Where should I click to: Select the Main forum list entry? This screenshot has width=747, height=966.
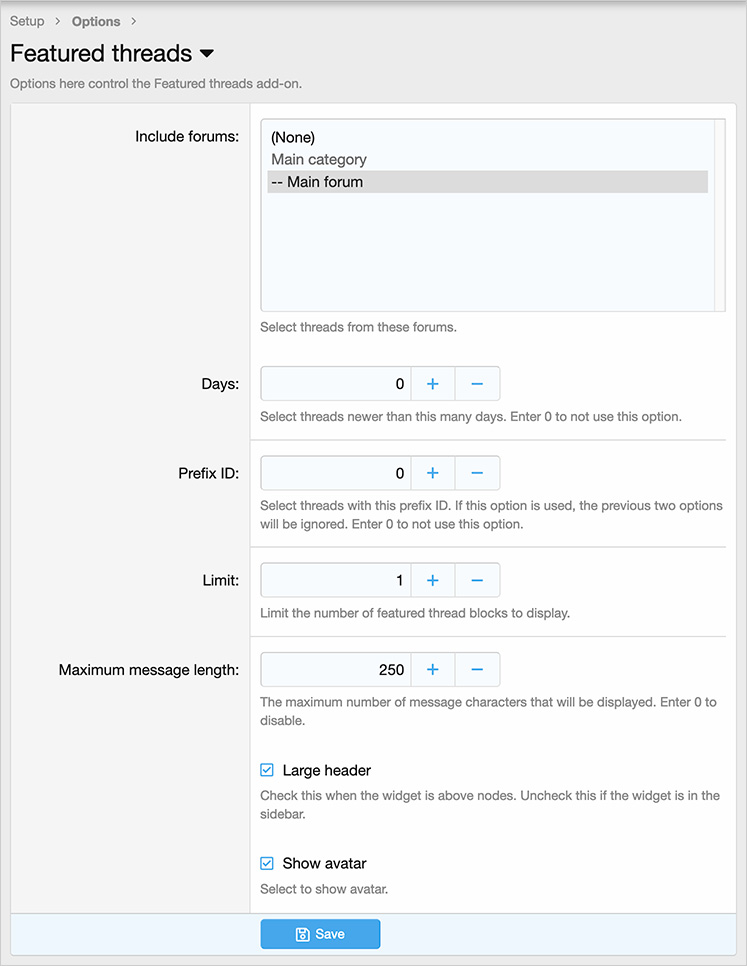click(317, 182)
